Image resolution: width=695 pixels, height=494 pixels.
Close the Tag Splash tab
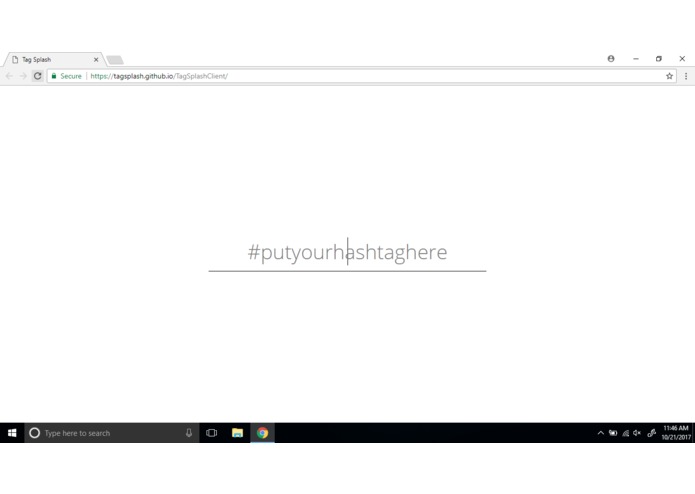96,59
